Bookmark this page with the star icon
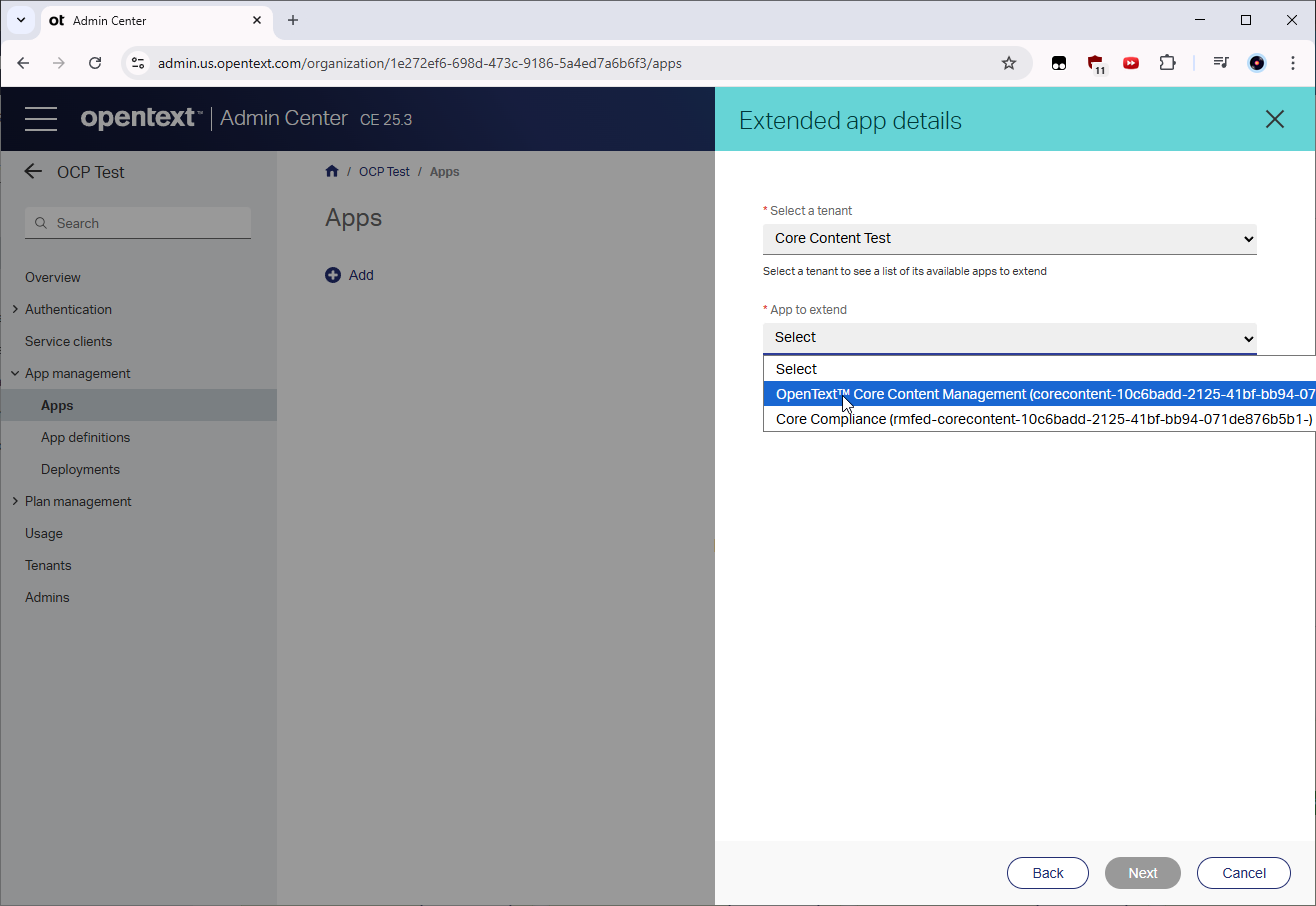This screenshot has width=1316, height=906. click(1009, 63)
